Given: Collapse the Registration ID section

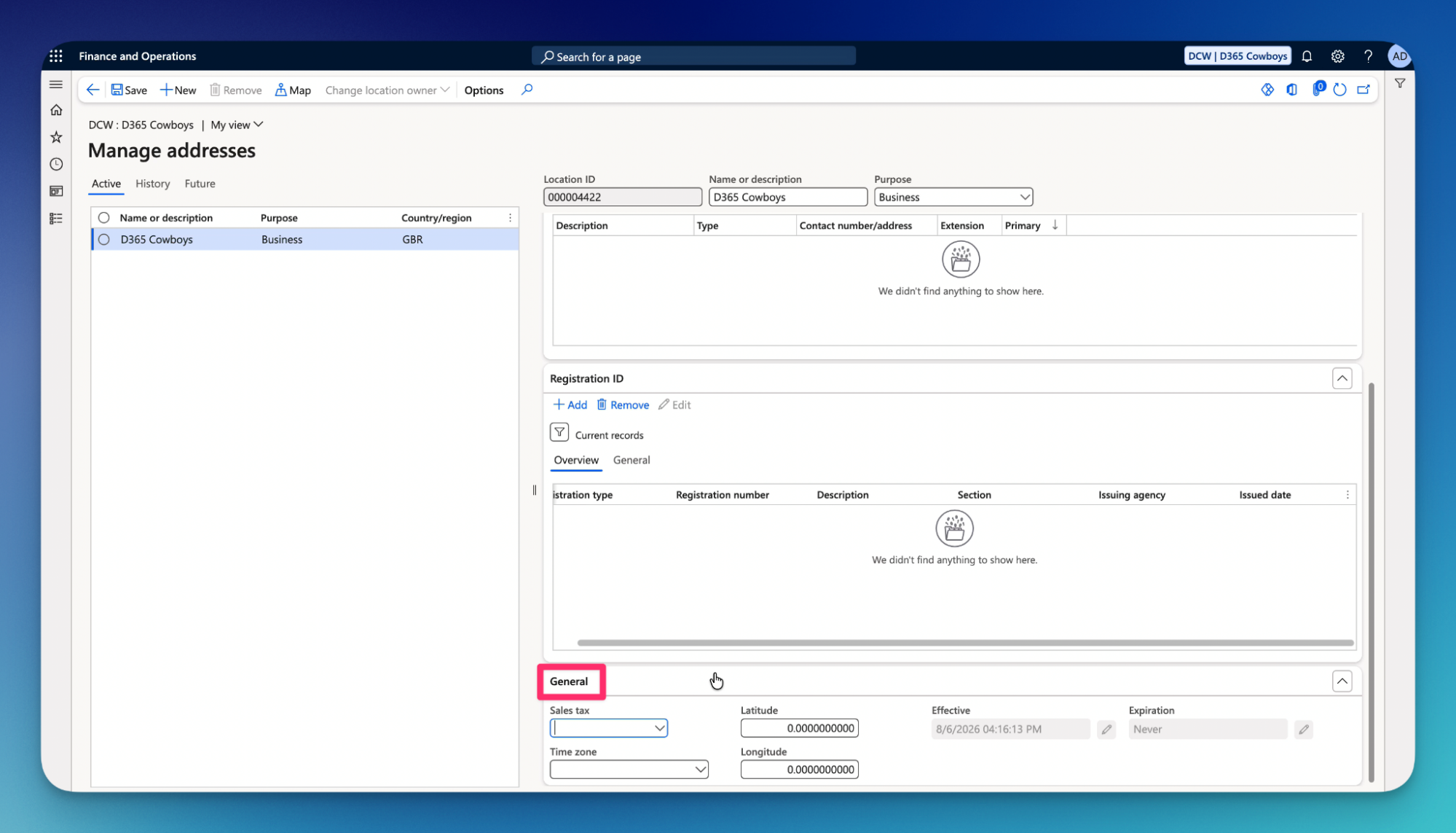Looking at the screenshot, I should click(x=1342, y=378).
